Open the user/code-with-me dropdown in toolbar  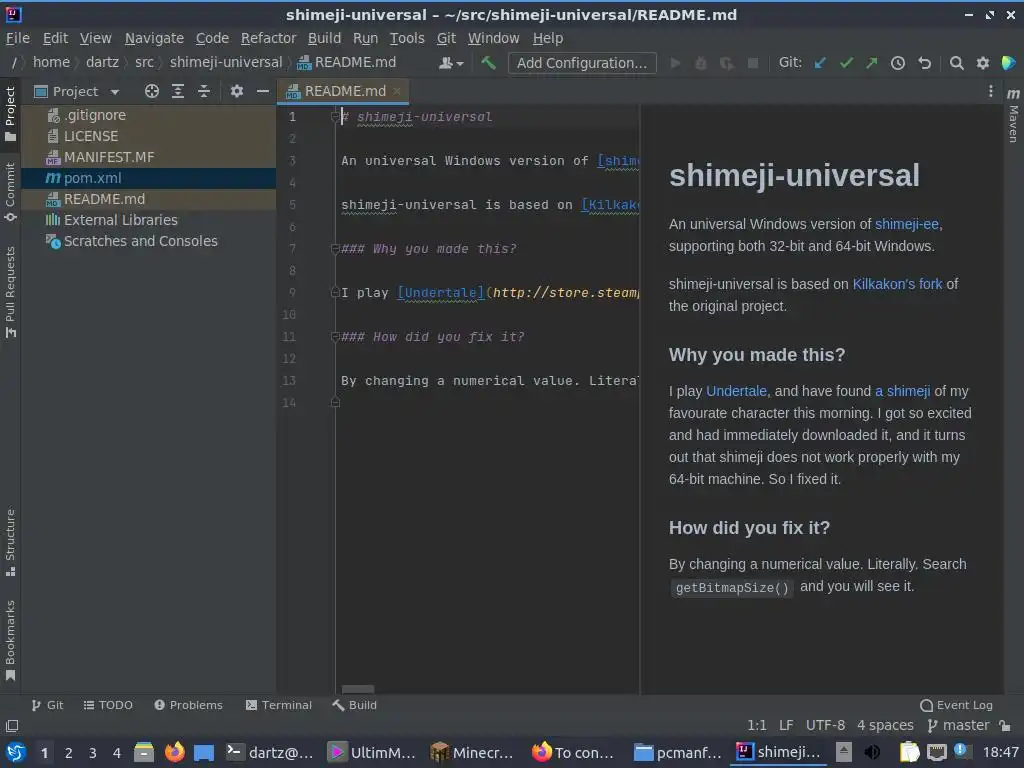[x=451, y=63]
